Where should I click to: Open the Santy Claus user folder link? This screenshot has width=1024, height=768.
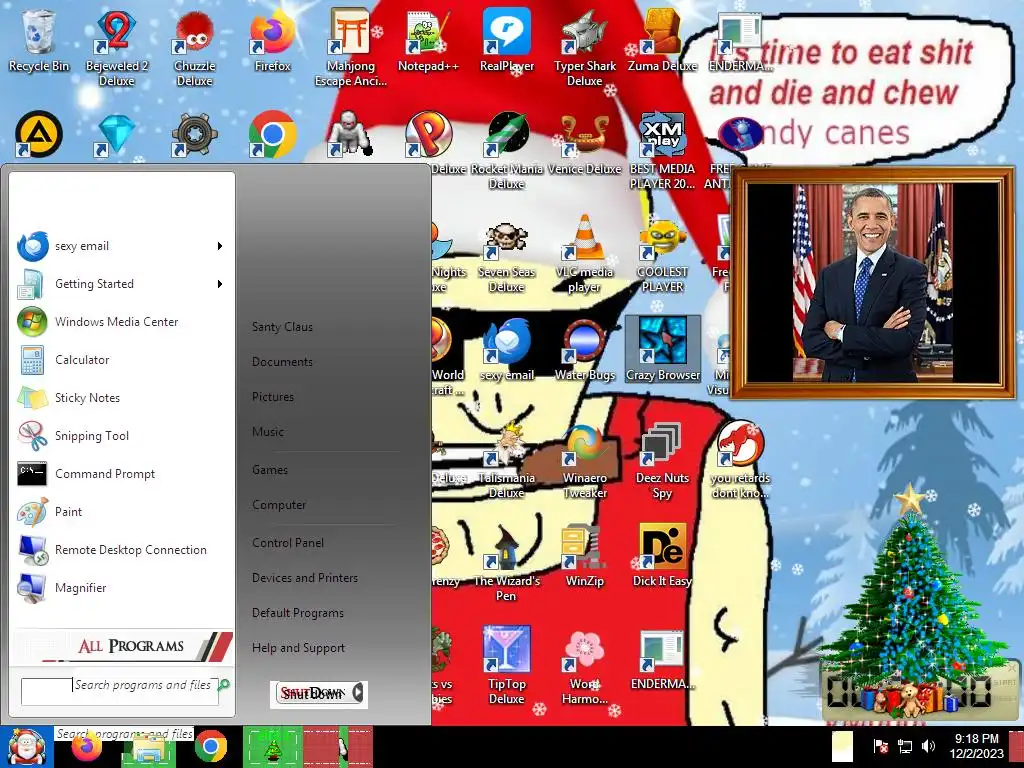coord(282,327)
